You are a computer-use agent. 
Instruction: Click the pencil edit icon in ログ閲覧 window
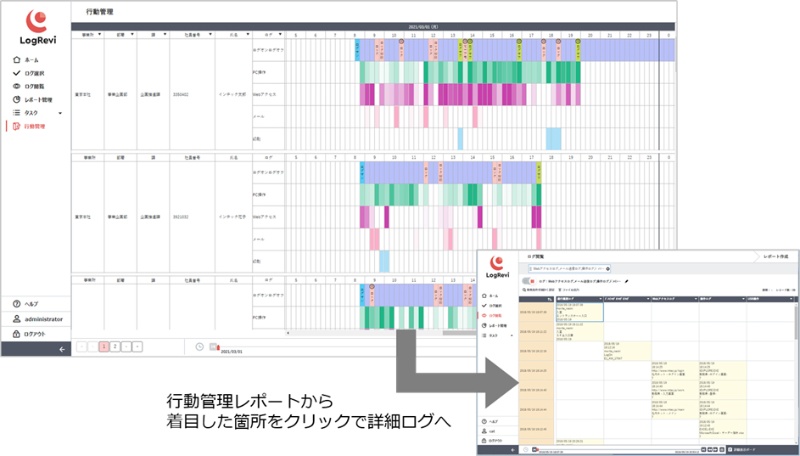(627, 281)
